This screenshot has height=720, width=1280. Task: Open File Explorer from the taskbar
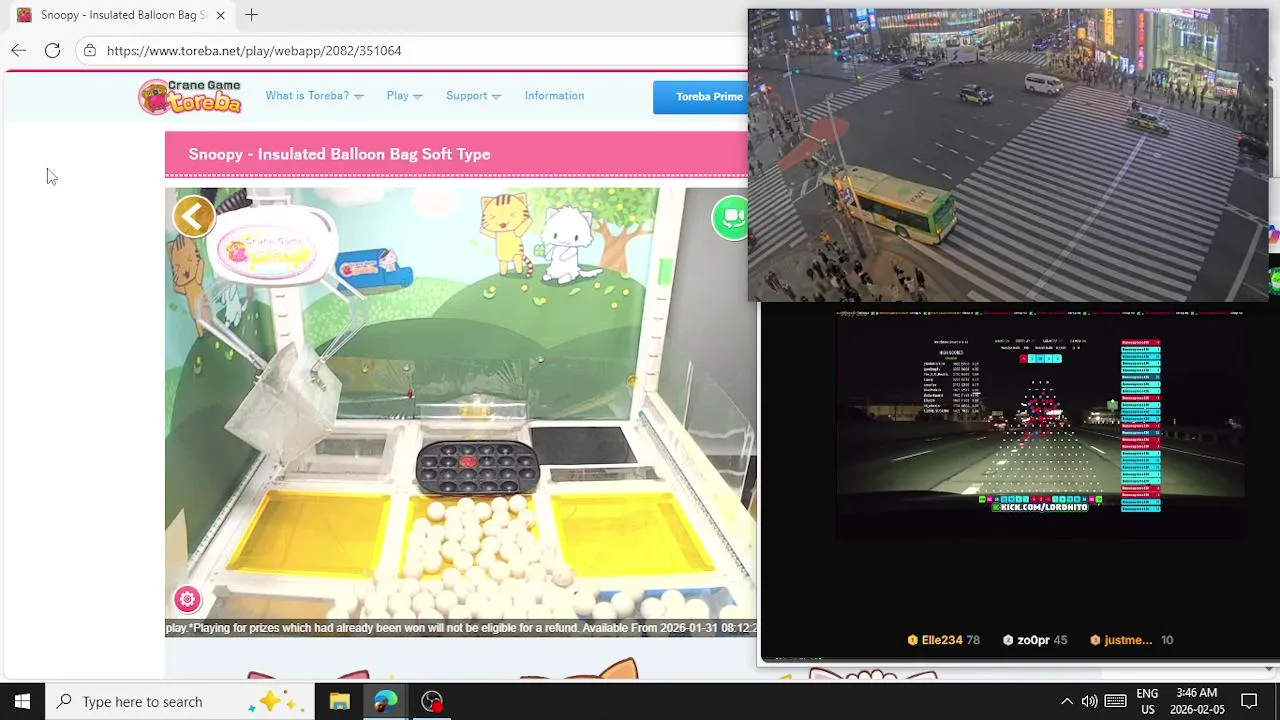pyautogui.click(x=339, y=701)
